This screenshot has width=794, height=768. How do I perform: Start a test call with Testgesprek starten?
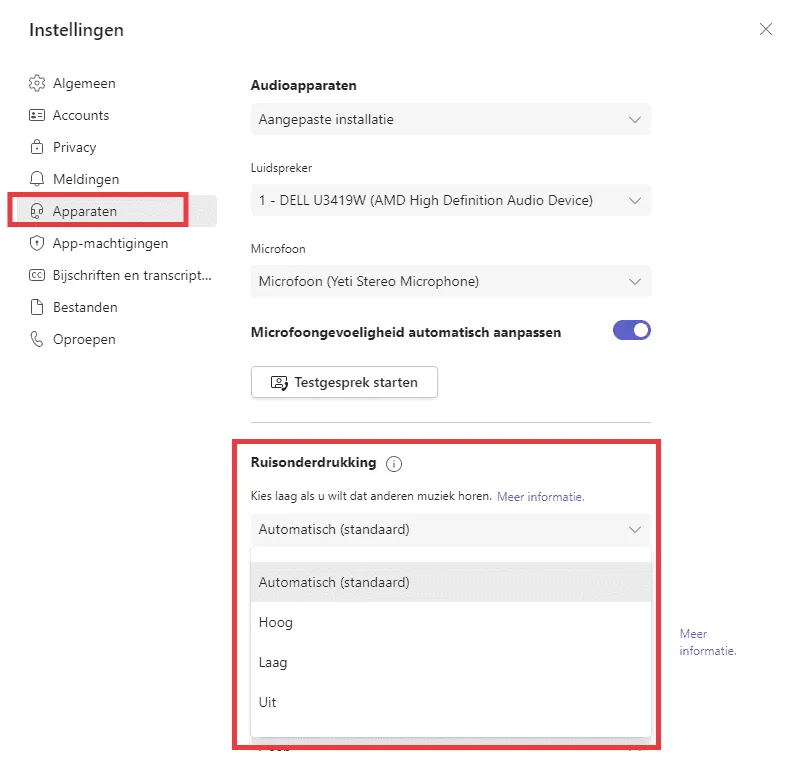pos(343,382)
